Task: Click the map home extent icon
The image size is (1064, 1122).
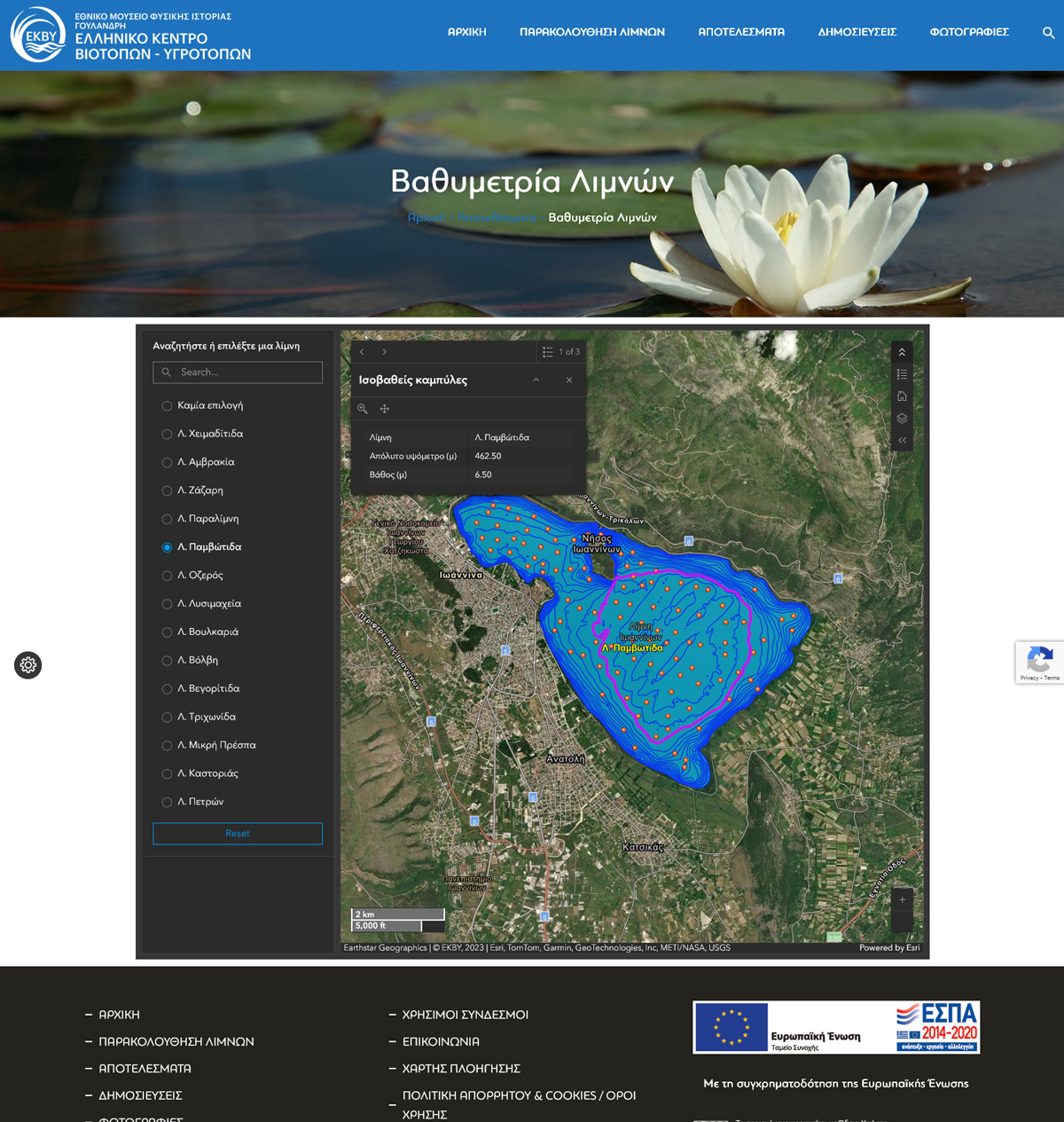Action: [x=902, y=396]
